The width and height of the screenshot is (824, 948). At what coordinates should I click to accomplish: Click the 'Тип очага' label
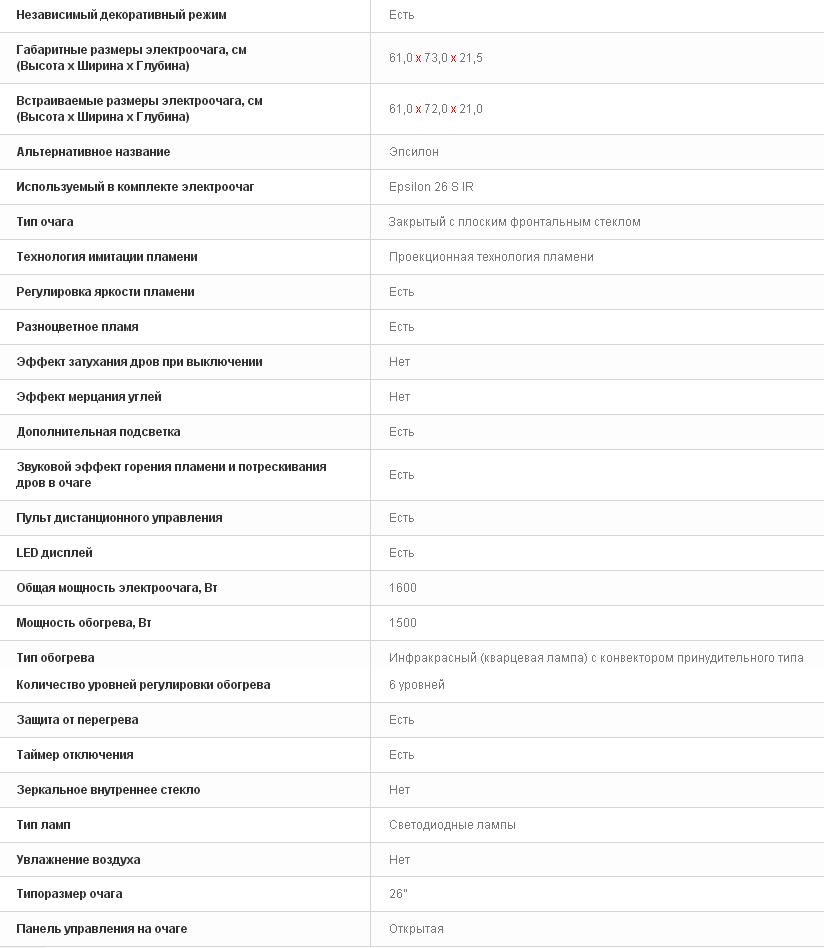click(45, 222)
